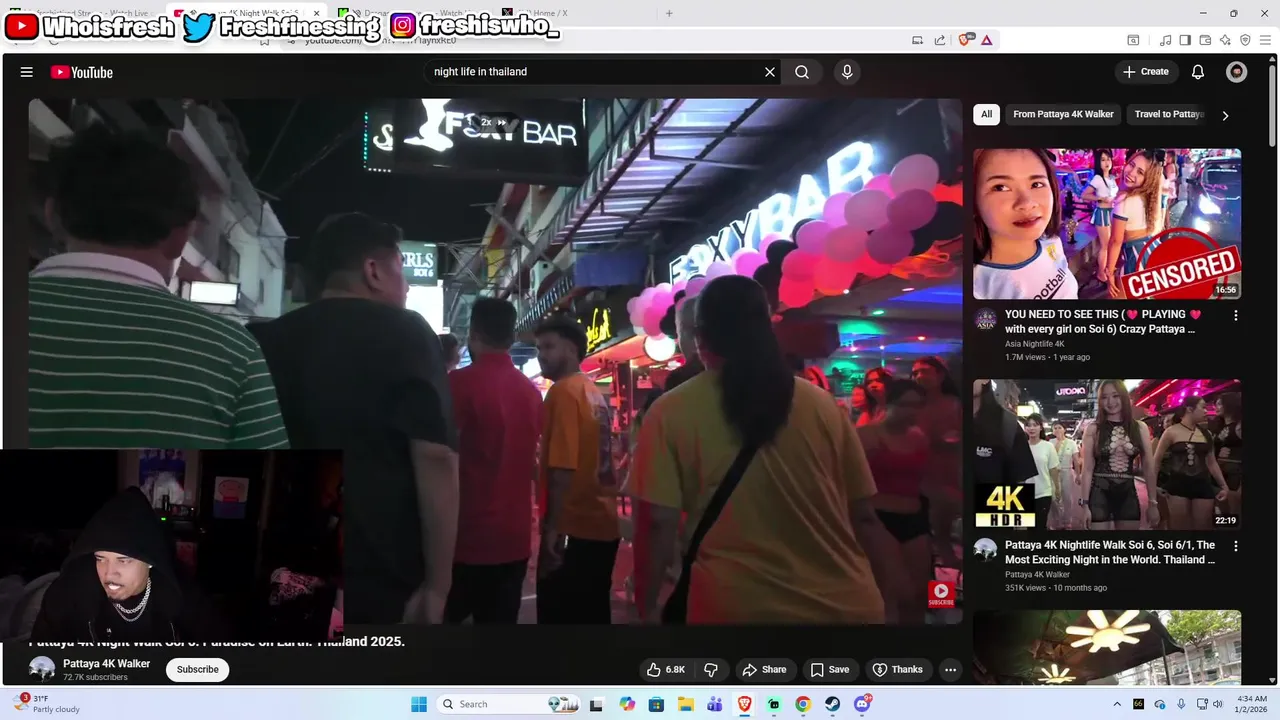Open Brave tab search icon
The height and width of the screenshot is (720, 1280).
pyautogui.click(x=1133, y=40)
